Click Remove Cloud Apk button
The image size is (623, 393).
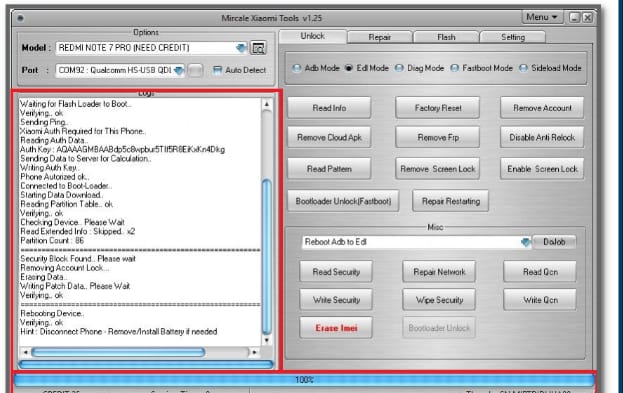point(329,137)
